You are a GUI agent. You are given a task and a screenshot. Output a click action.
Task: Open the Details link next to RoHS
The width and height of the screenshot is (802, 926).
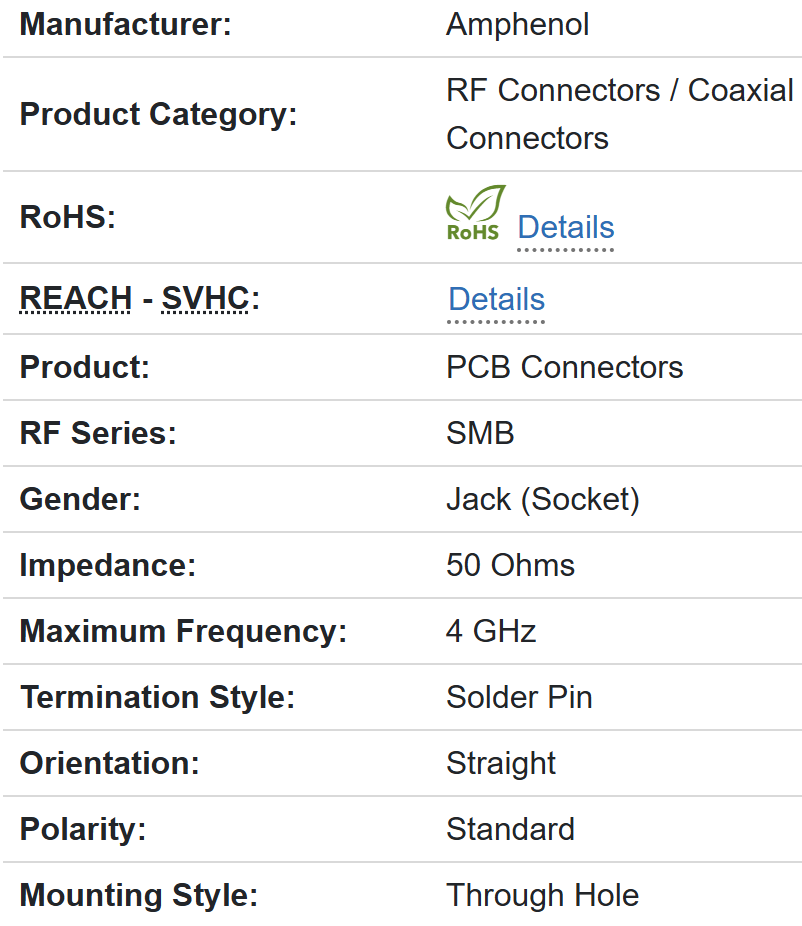(565, 228)
